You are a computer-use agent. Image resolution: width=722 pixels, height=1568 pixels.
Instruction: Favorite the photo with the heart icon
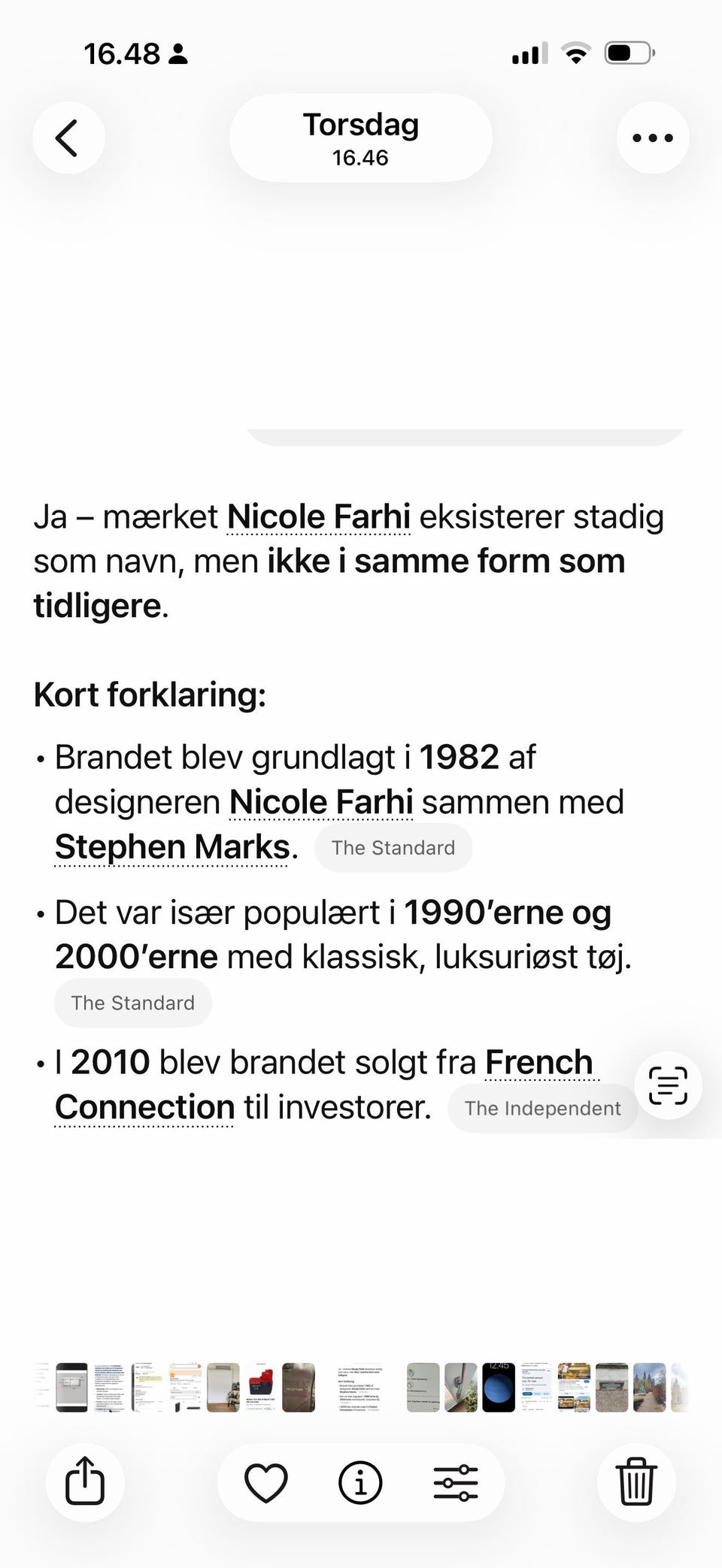tap(266, 1483)
